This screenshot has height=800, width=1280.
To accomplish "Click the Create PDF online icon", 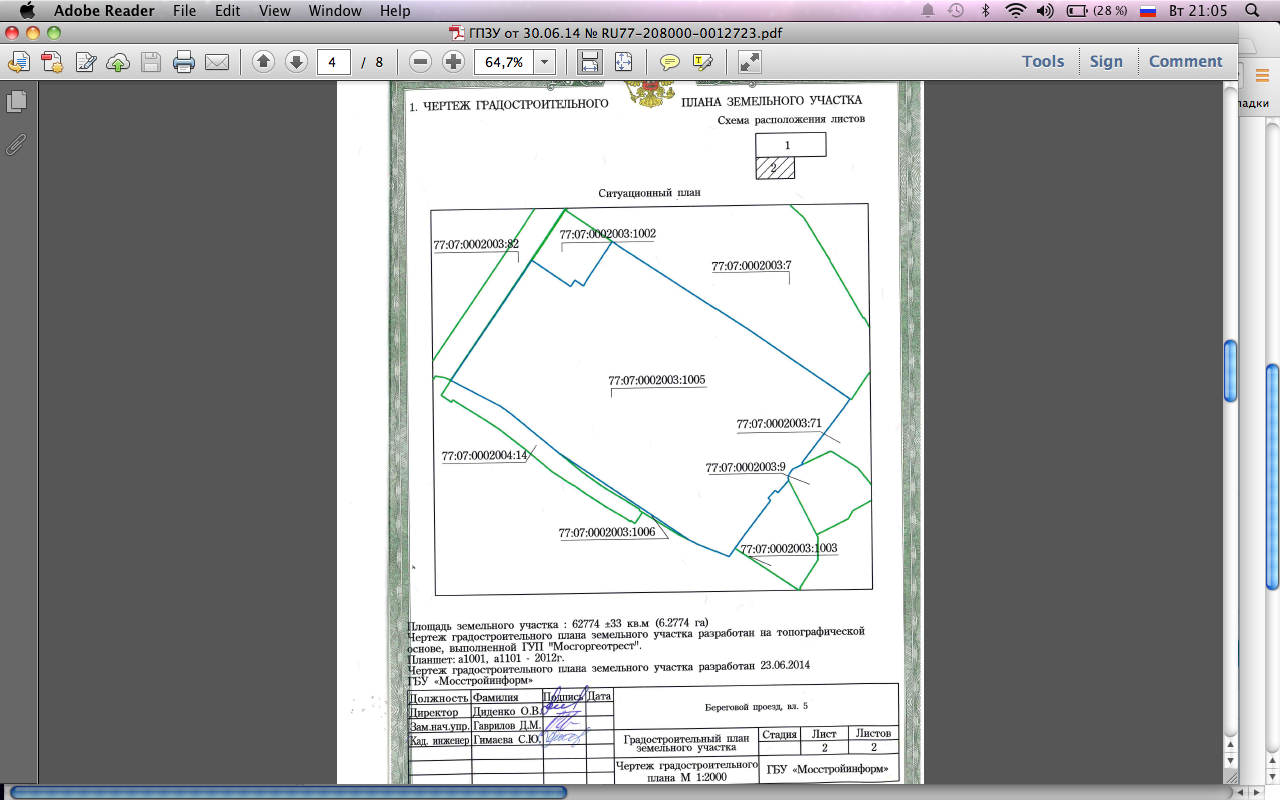I will [52, 62].
